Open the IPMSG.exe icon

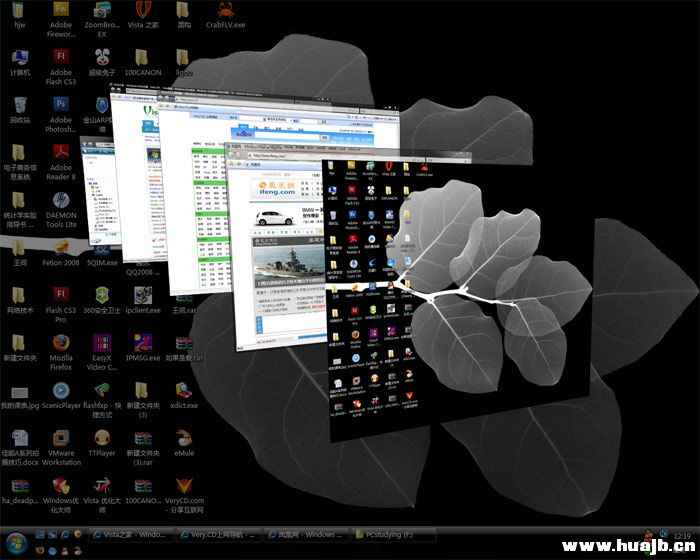142,341
